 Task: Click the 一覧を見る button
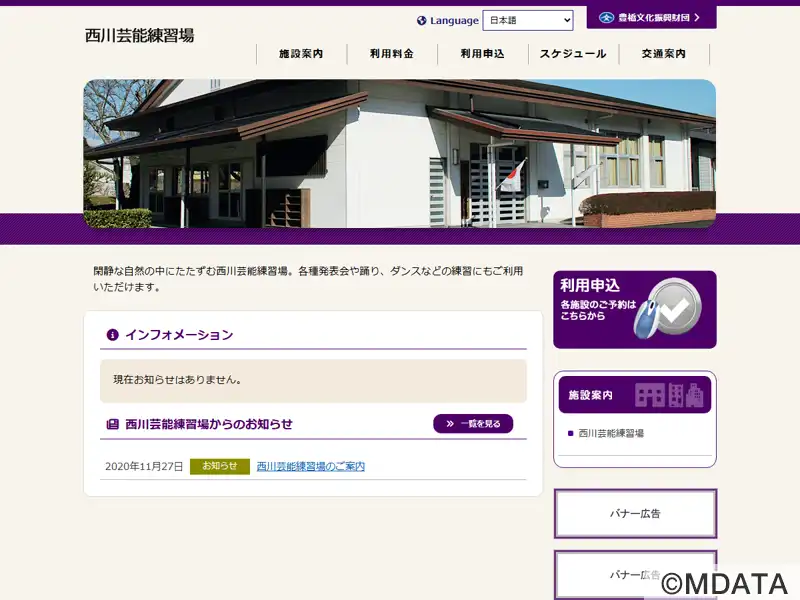(473, 423)
